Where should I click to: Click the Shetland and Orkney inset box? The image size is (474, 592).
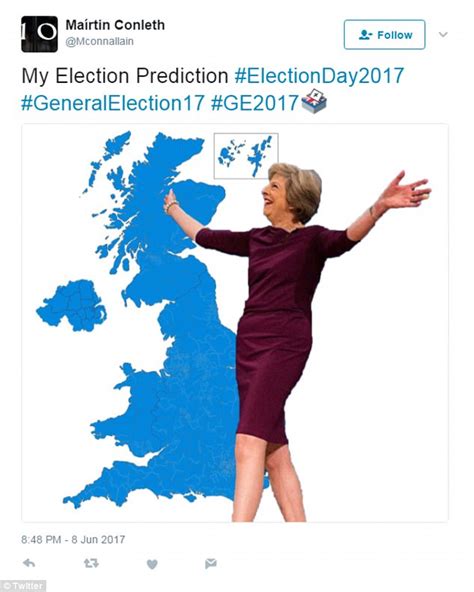[x=246, y=156]
